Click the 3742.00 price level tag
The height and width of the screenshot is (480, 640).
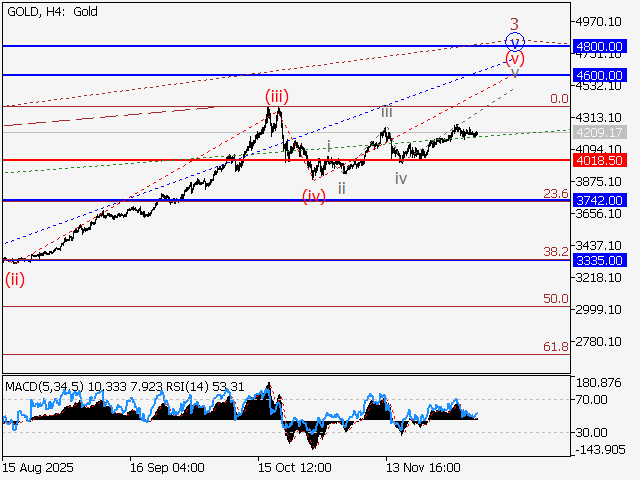(599, 200)
